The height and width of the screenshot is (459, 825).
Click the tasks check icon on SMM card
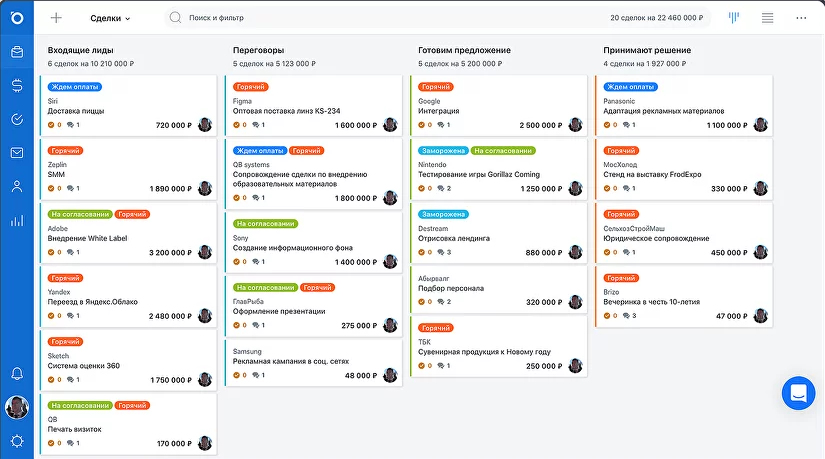click(x=51, y=188)
